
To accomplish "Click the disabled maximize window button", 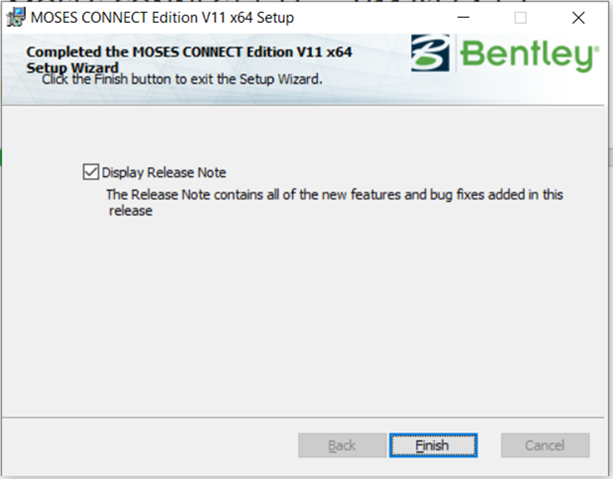I will [520, 18].
